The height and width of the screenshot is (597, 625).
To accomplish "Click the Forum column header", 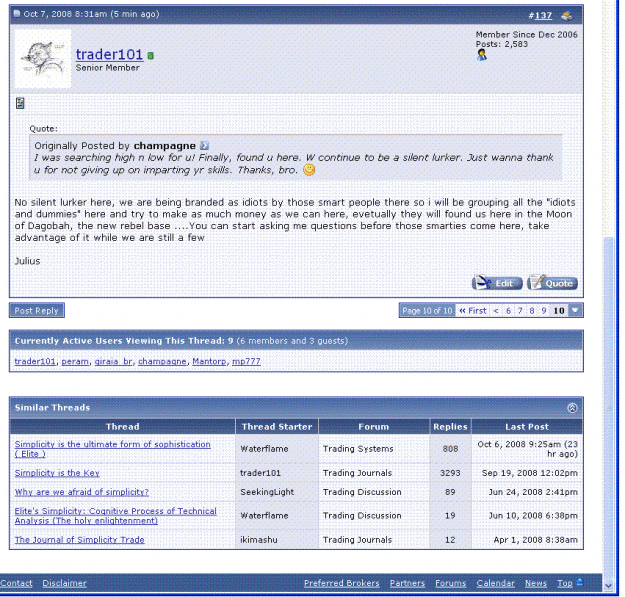I will pyautogui.click(x=373, y=426).
